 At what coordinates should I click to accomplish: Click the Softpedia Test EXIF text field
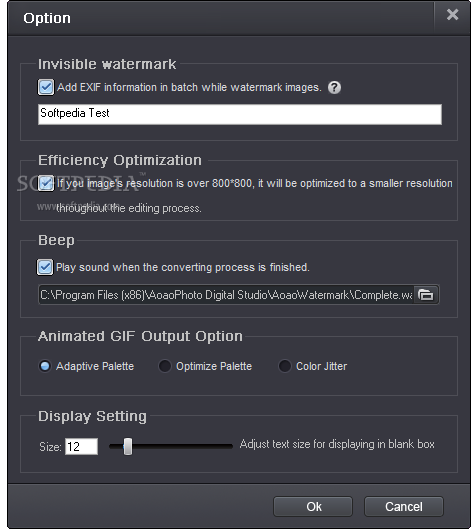point(240,114)
